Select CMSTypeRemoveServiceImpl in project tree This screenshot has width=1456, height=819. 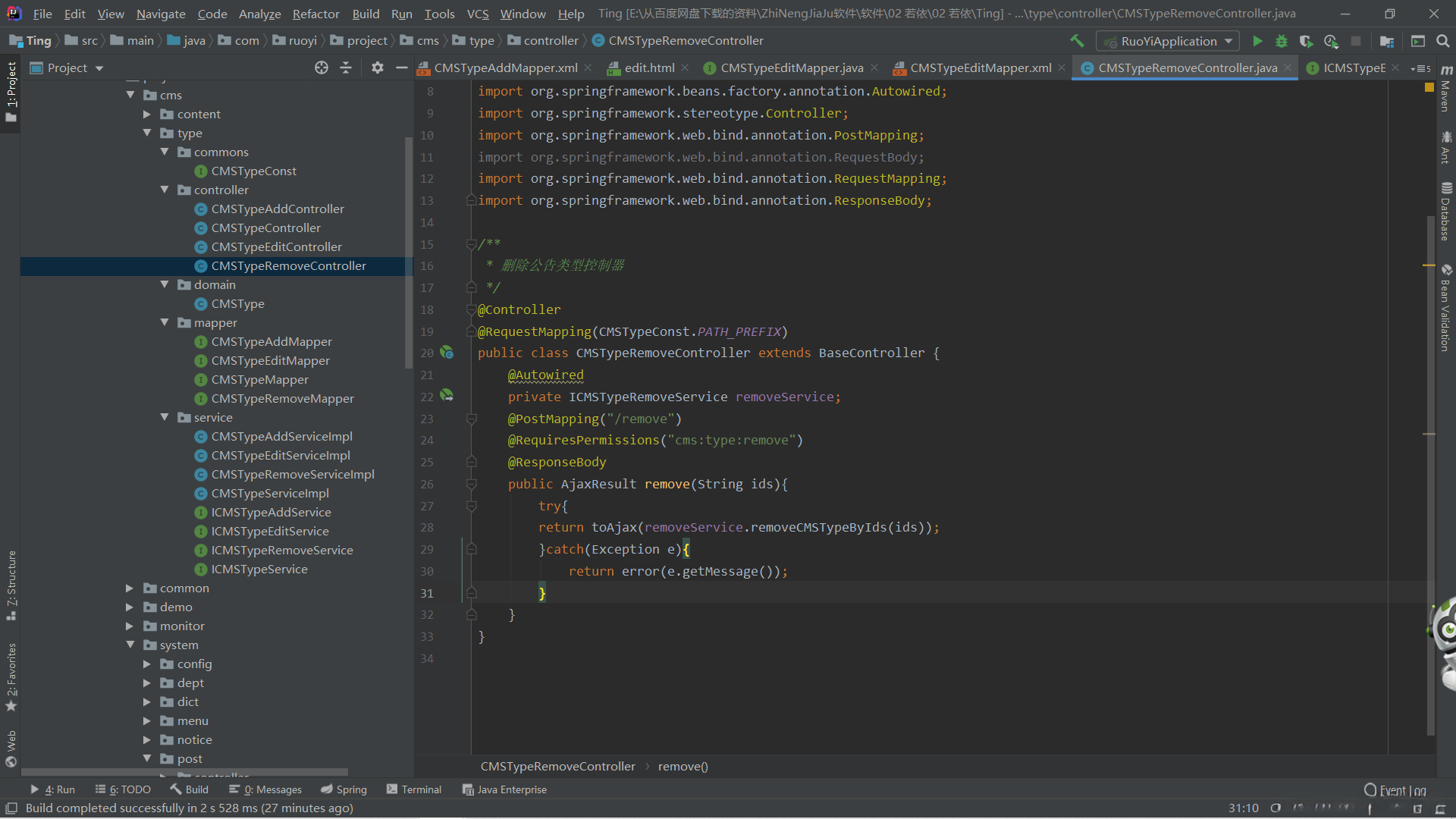[x=293, y=474]
